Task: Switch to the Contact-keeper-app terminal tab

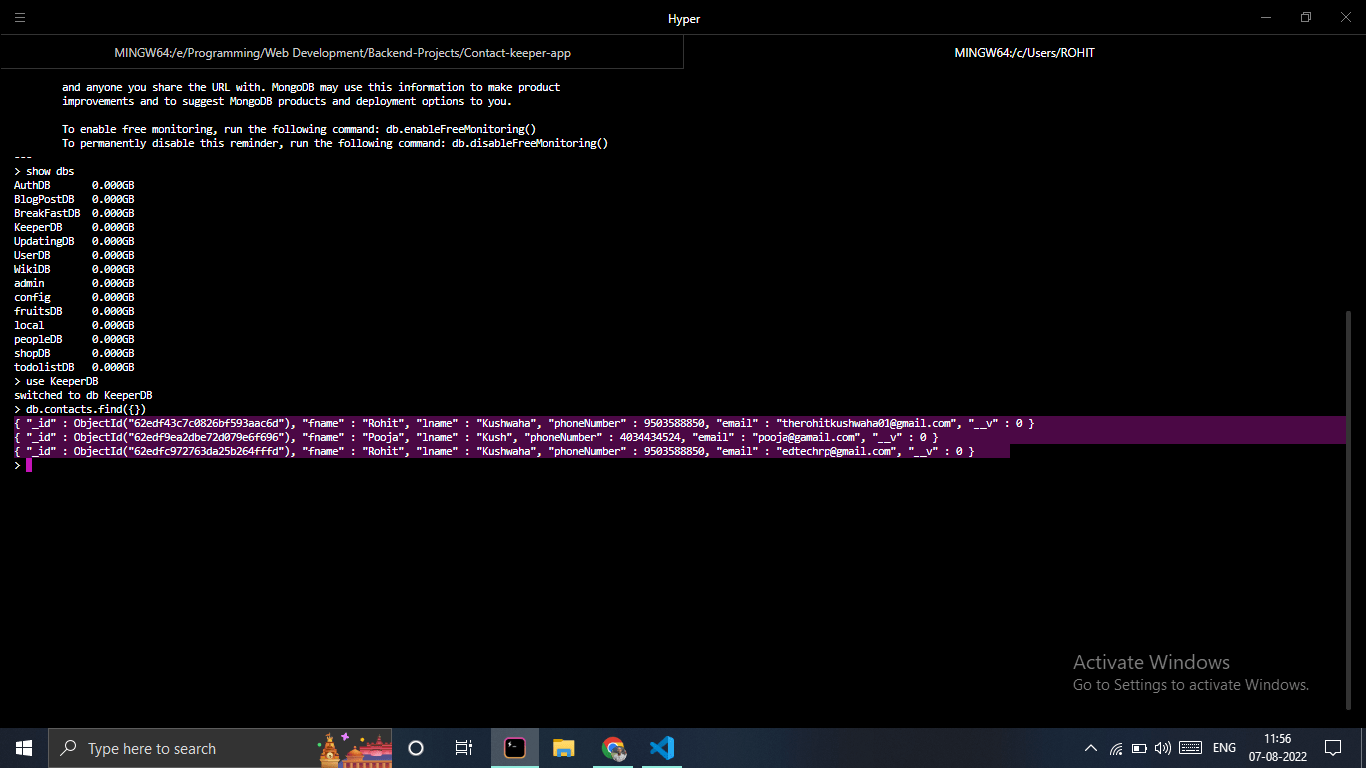Action: click(x=342, y=52)
